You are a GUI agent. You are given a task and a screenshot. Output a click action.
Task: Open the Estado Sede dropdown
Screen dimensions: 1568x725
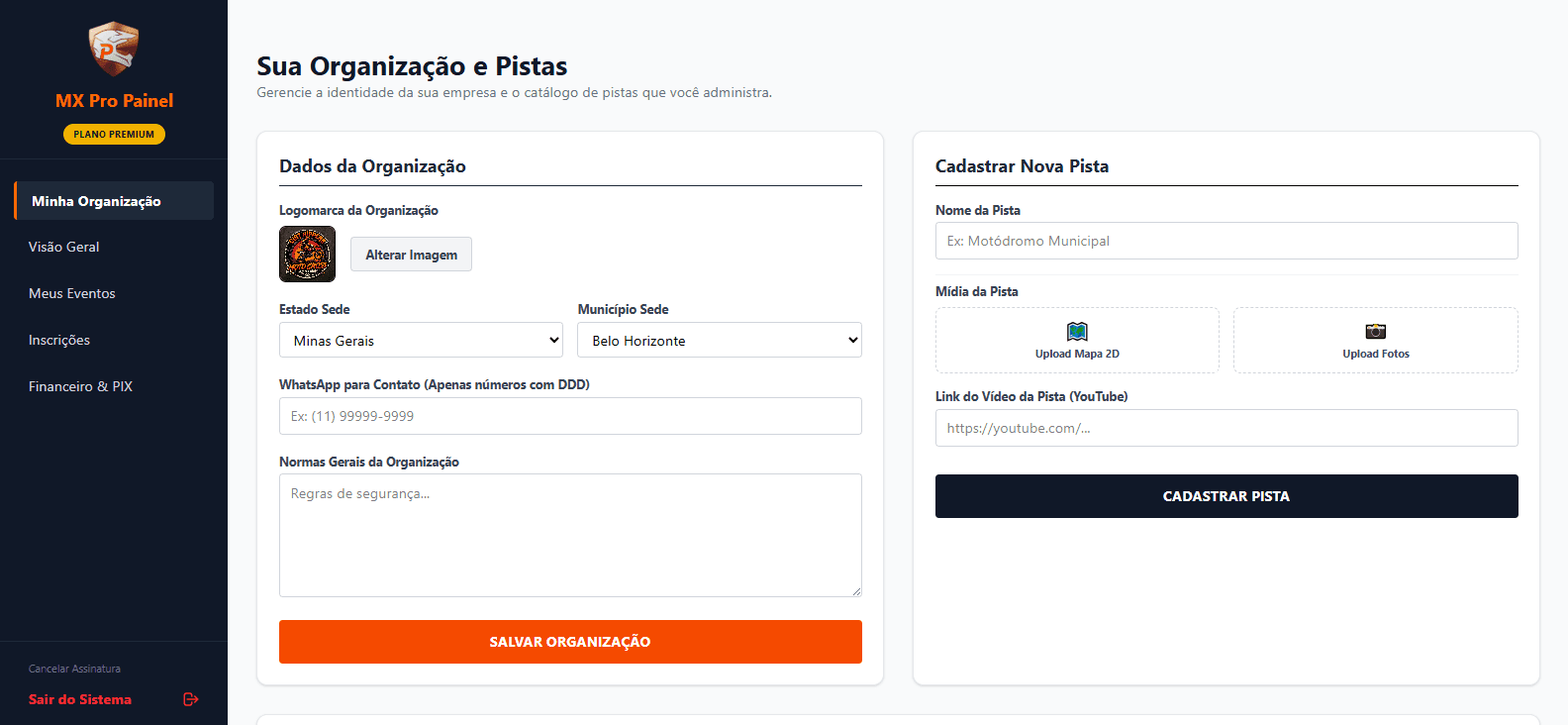tap(421, 340)
